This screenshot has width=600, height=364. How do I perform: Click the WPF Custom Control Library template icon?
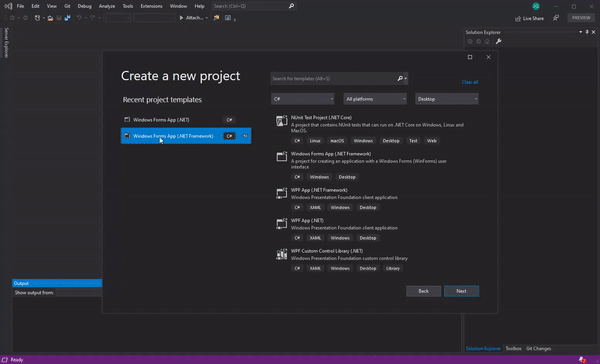(x=282, y=254)
